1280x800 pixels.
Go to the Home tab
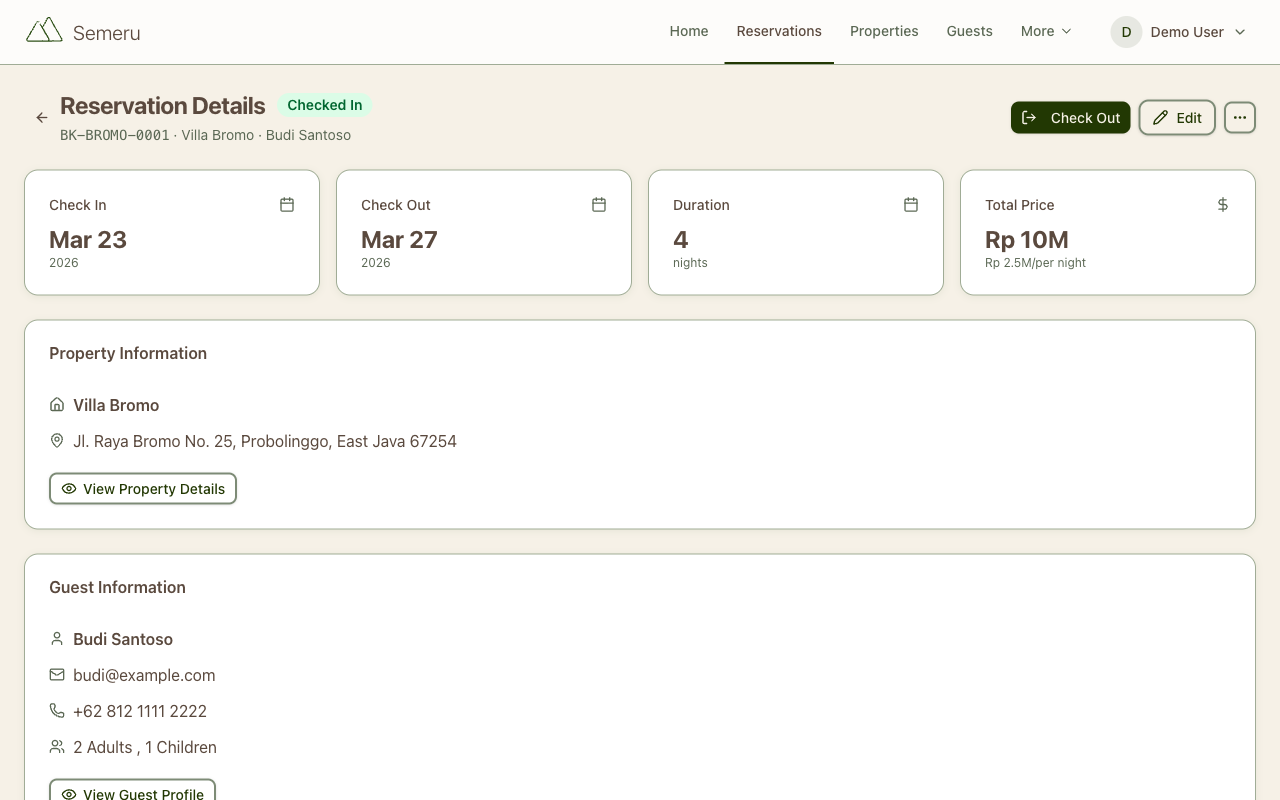pyautogui.click(x=689, y=31)
